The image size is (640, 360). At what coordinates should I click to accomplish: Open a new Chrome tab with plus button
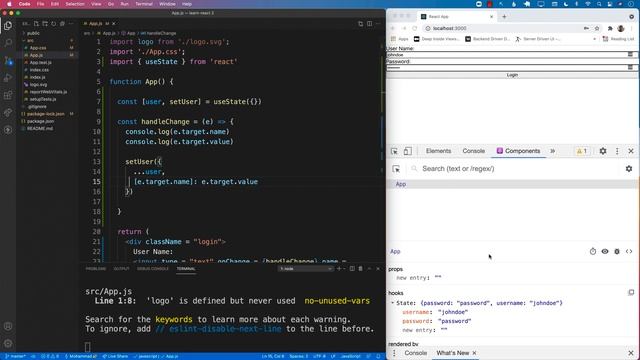504,17
